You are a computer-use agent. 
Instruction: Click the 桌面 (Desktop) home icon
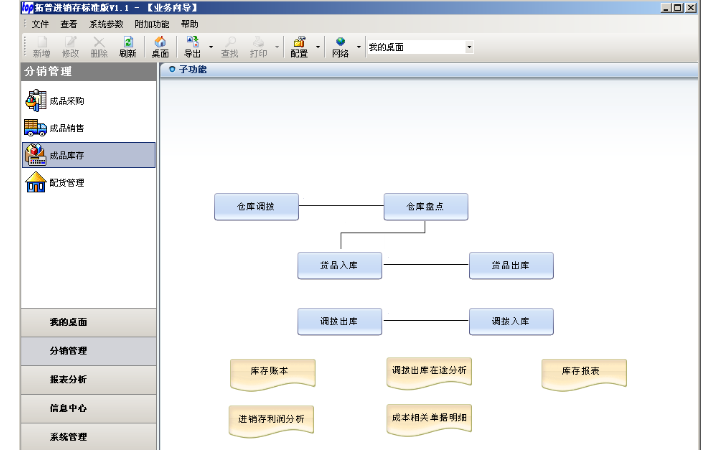click(160, 47)
